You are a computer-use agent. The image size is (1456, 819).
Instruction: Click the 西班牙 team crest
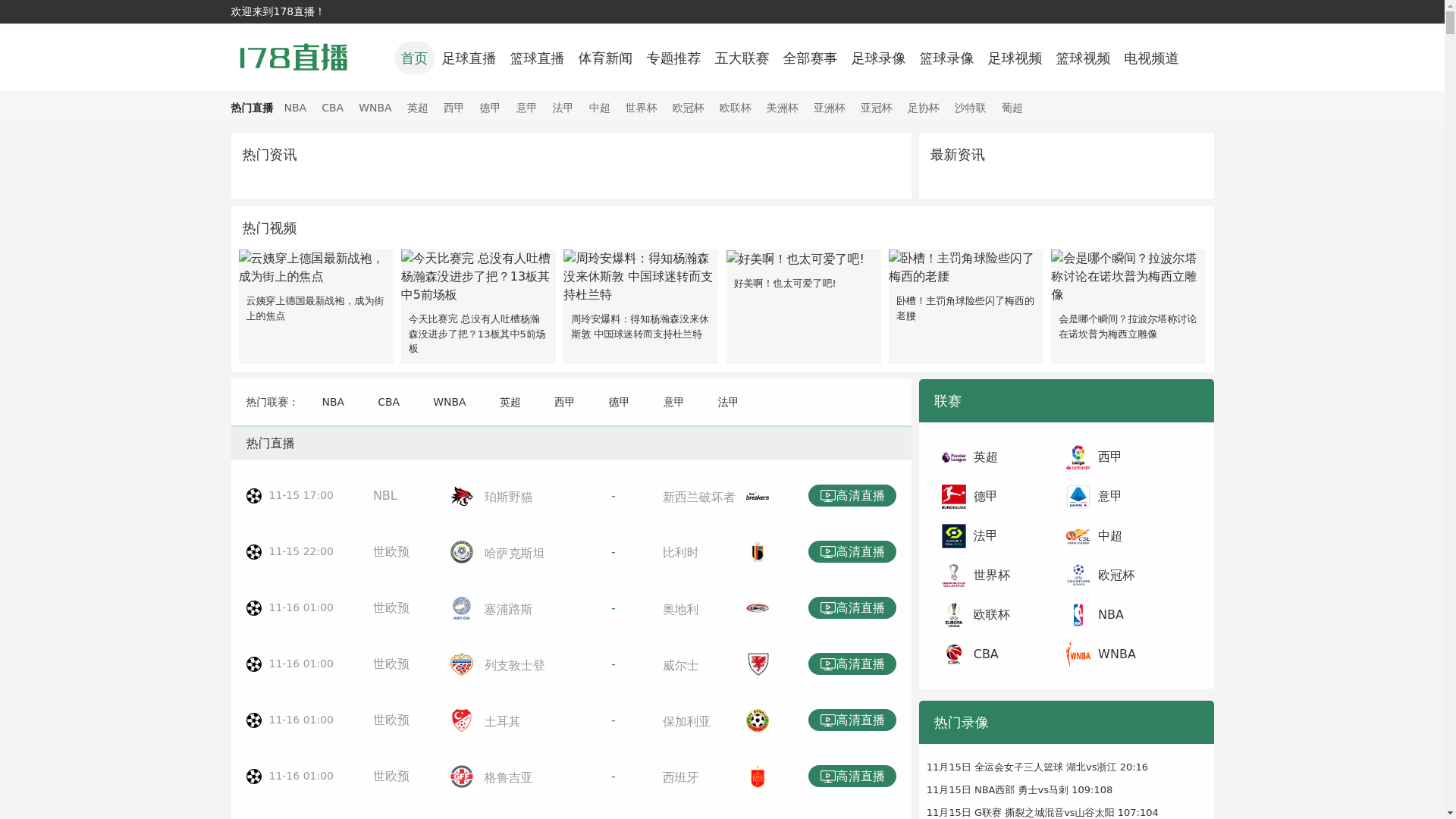click(758, 777)
